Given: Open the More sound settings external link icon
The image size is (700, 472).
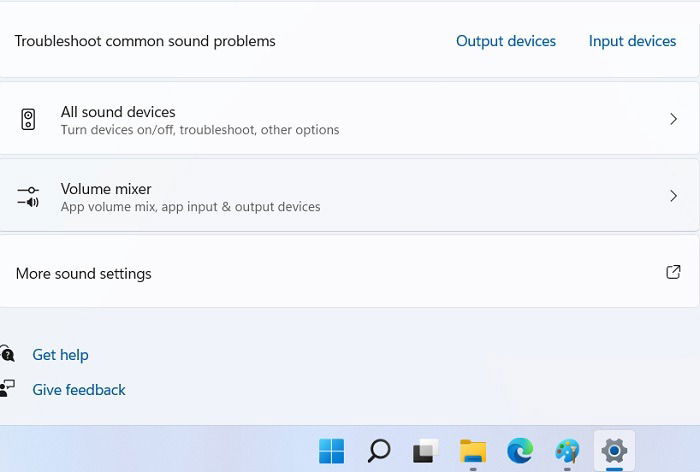Looking at the screenshot, I should pyautogui.click(x=673, y=272).
